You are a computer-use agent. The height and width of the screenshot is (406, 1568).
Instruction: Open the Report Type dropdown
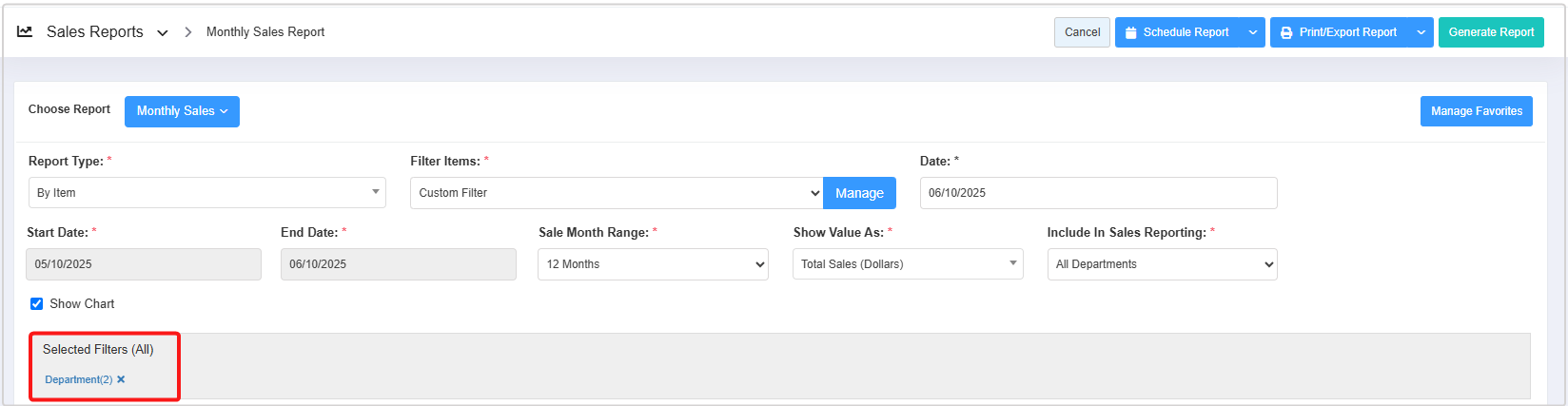[x=206, y=193]
